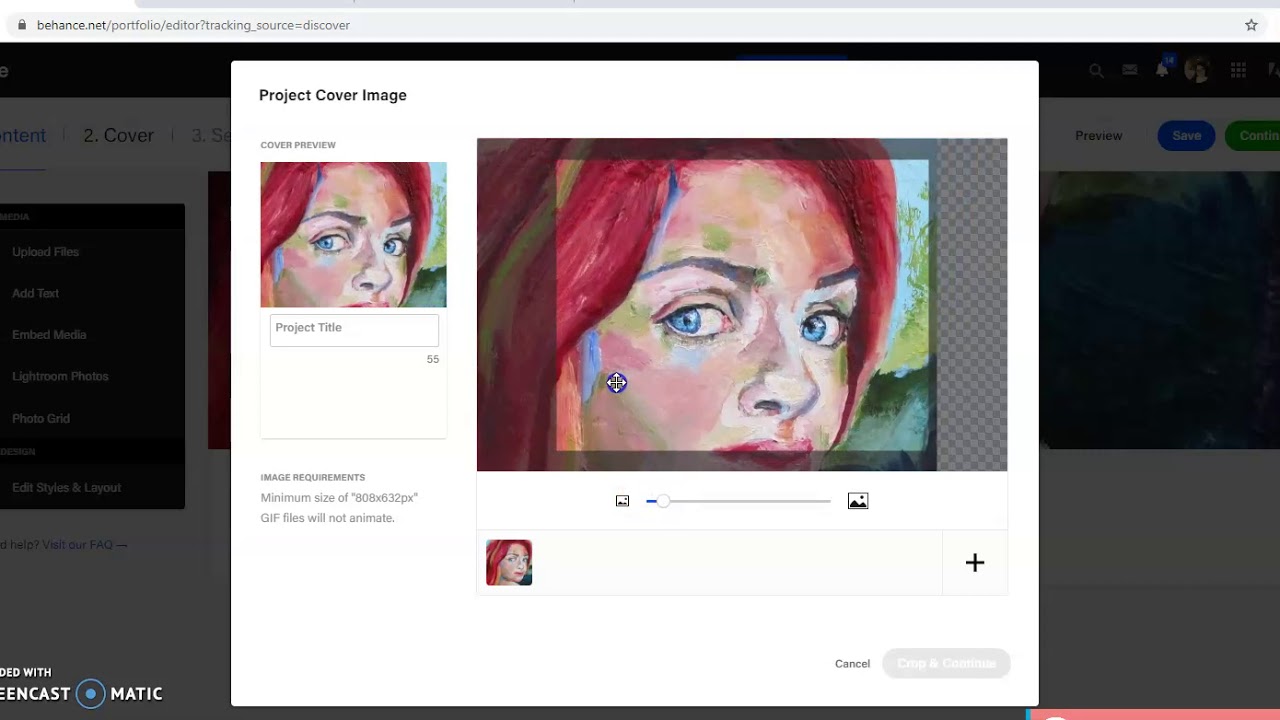The height and width of the screenshot is (720, 1280).
Task: Open the user profile avatar
Action: tap(1197, 70)
